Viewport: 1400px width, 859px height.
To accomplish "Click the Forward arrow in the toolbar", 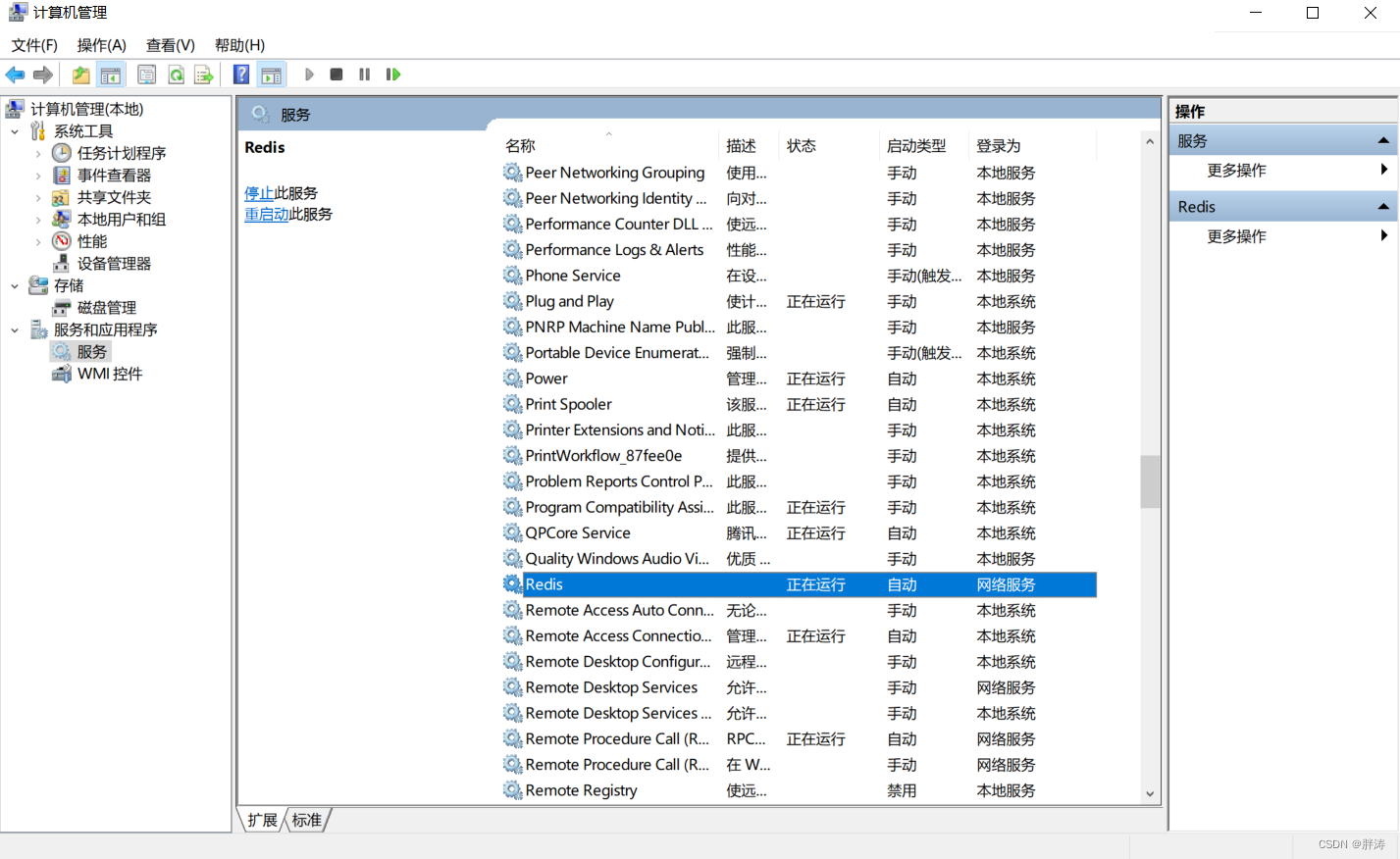I will pos(42,75).
